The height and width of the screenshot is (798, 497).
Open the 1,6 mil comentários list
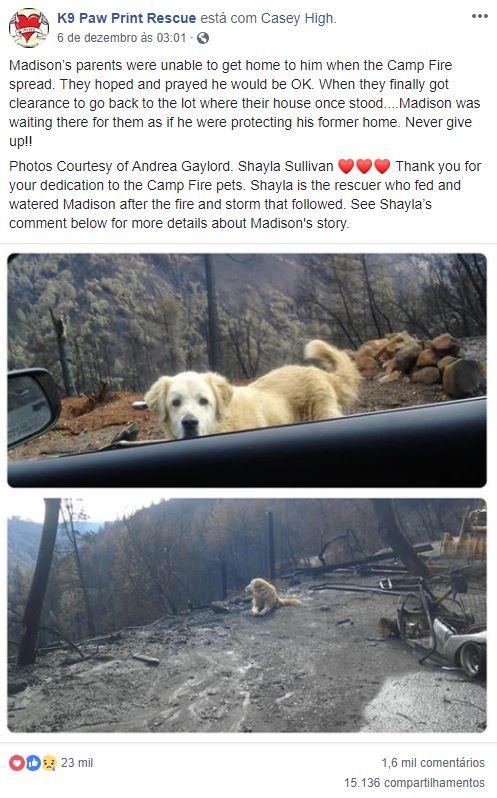(433, 762)
